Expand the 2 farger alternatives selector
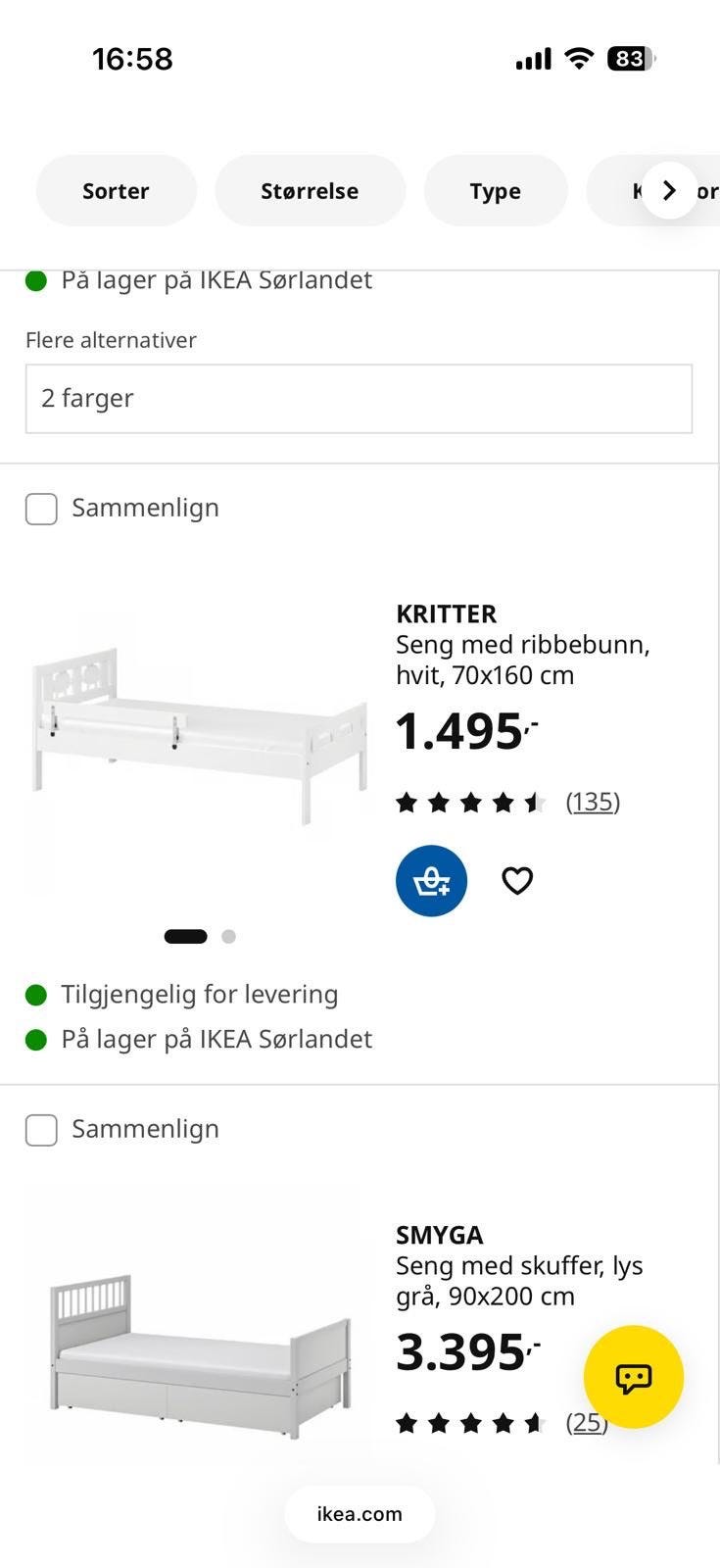 click(x=359, y=399)
